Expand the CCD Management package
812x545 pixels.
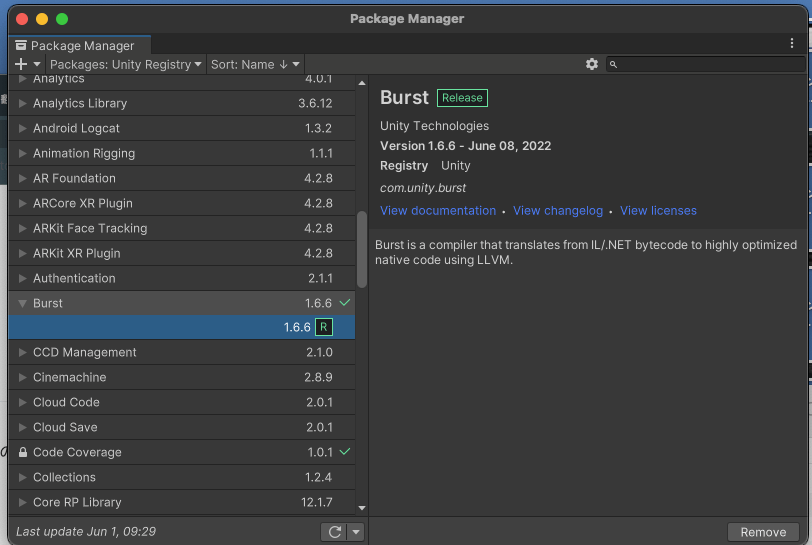[x=22, y=352]
